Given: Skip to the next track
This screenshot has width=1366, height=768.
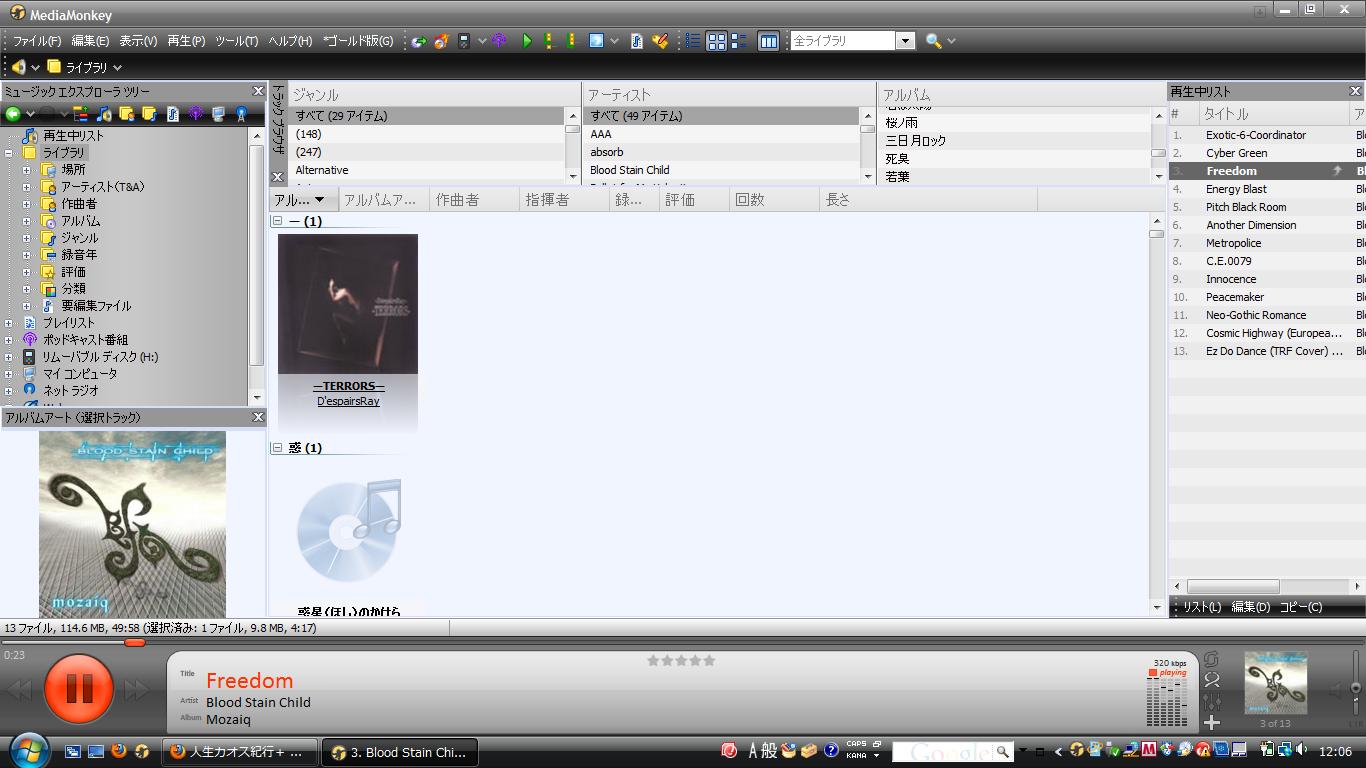Looking at the screenshot, I should coord(136,689).
